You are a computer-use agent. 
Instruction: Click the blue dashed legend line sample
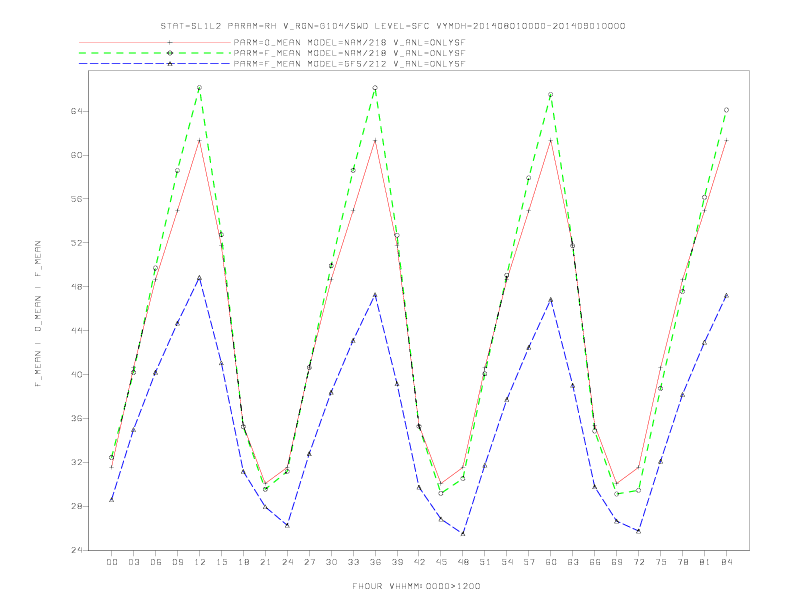coord(155,64)
